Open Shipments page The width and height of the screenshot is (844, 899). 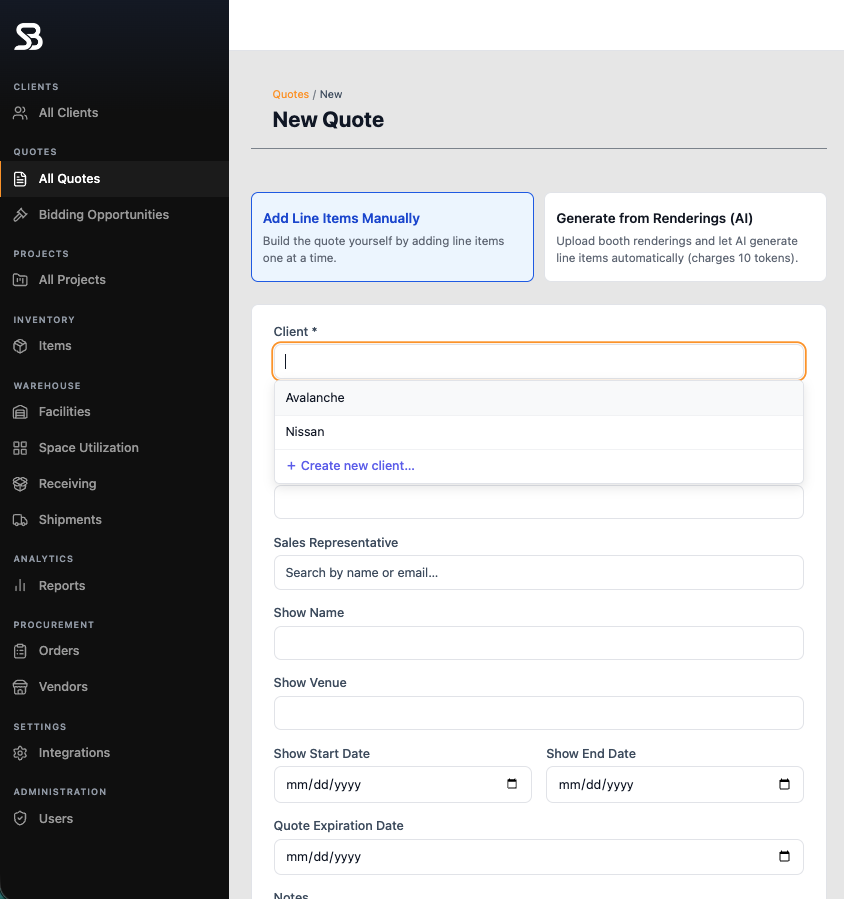point(70,520)
